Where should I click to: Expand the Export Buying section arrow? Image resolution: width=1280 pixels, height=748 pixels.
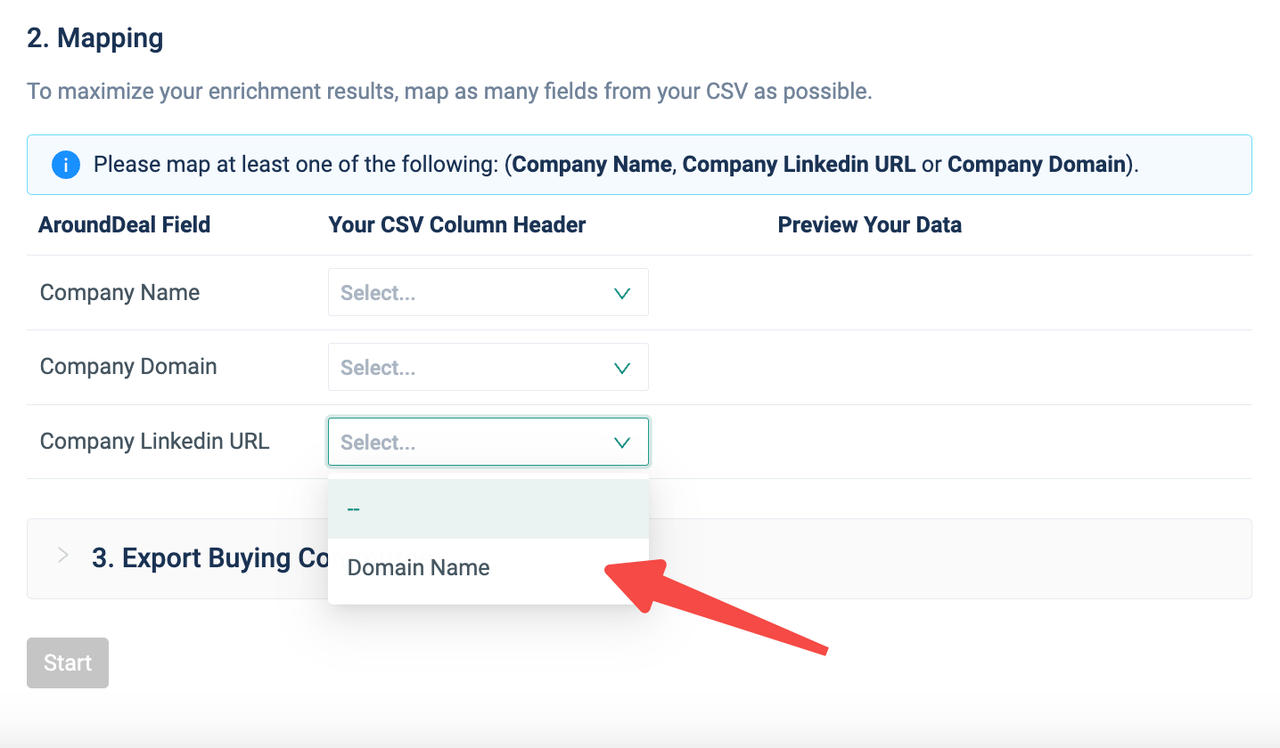[x=64, y=556]
